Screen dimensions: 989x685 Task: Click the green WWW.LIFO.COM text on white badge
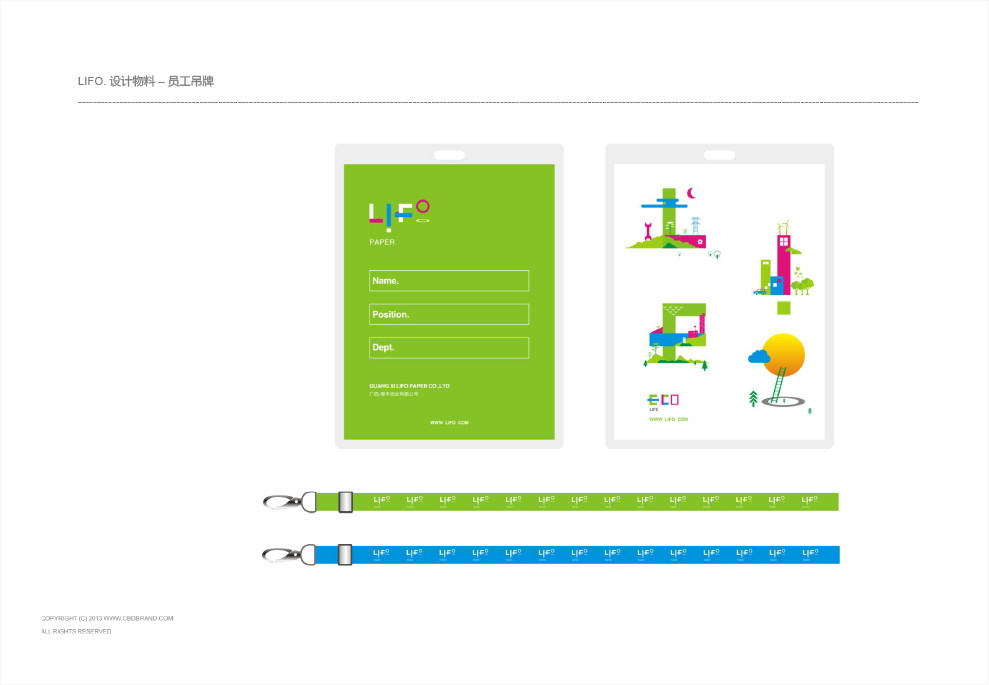(x=668, y=419)
